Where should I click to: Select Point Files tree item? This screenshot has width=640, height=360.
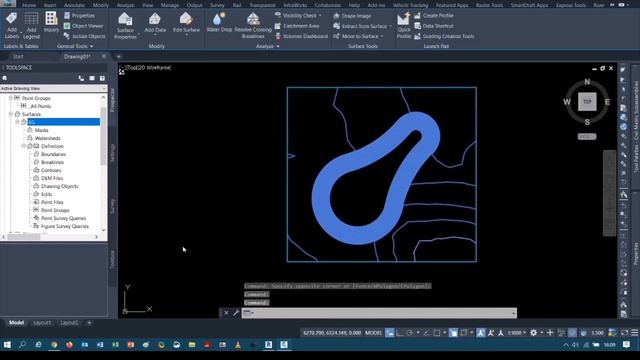[52, 202]
